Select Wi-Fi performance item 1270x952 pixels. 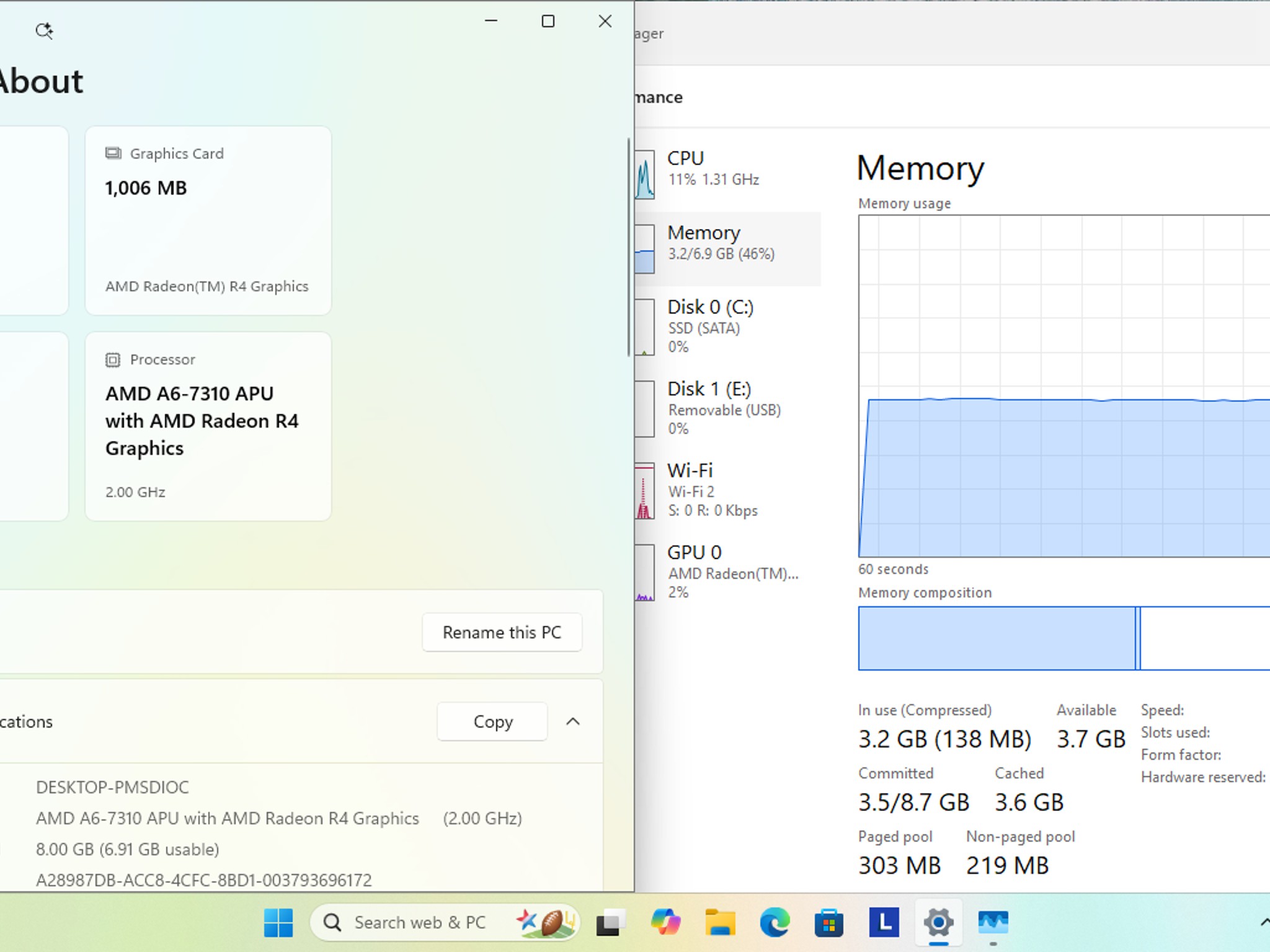727,490
